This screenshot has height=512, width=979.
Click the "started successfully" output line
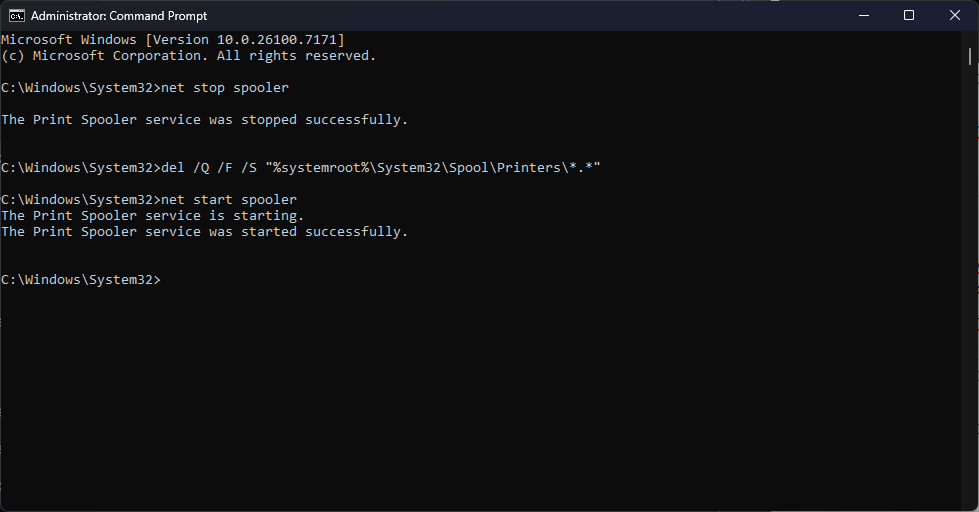point(204,232)
